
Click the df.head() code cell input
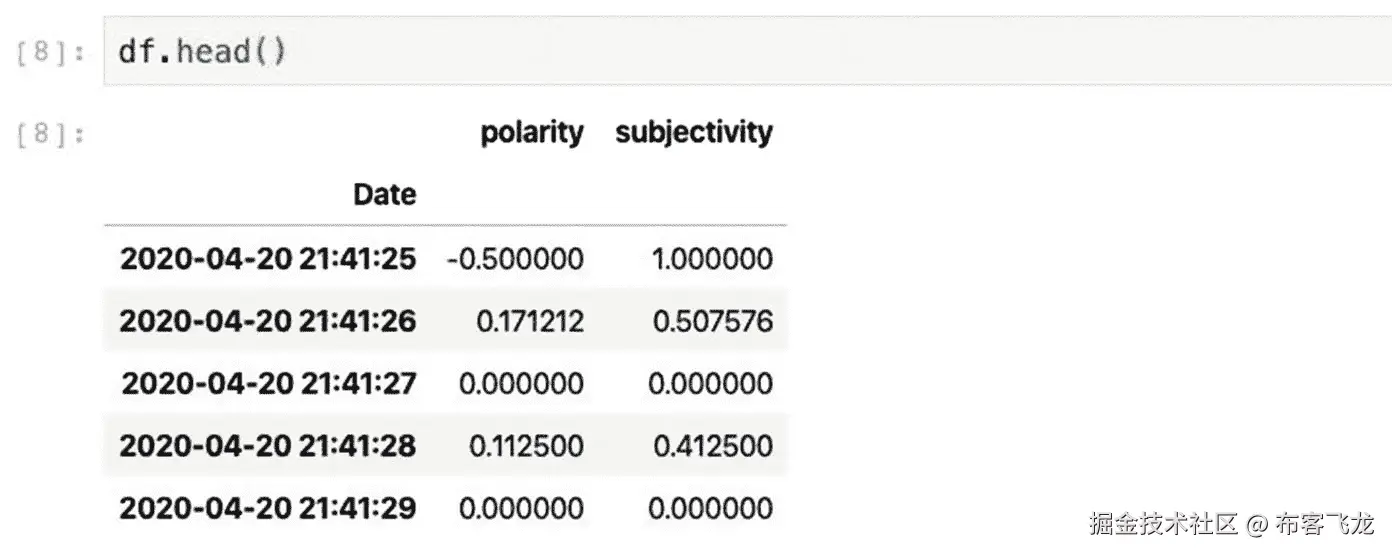pos(747,51)
